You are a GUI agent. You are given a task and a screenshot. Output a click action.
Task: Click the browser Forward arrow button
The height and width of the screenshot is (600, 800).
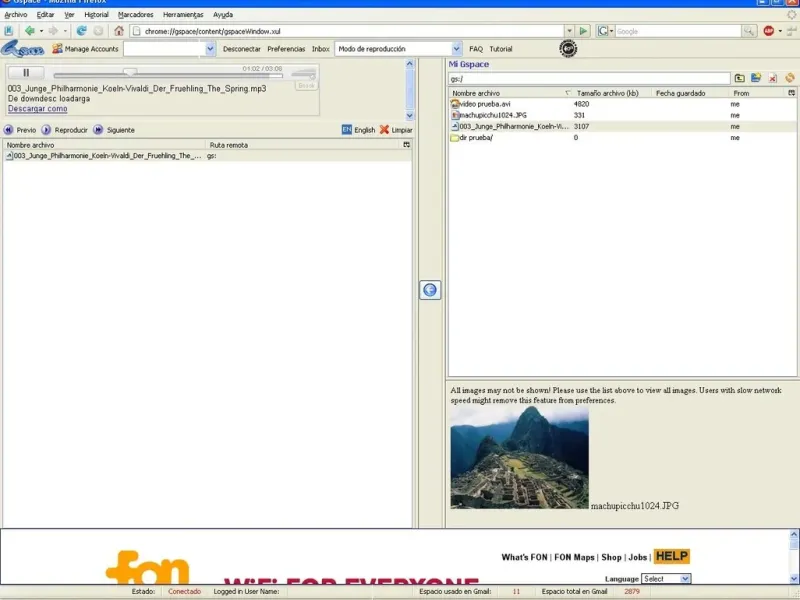click(53, 31)
